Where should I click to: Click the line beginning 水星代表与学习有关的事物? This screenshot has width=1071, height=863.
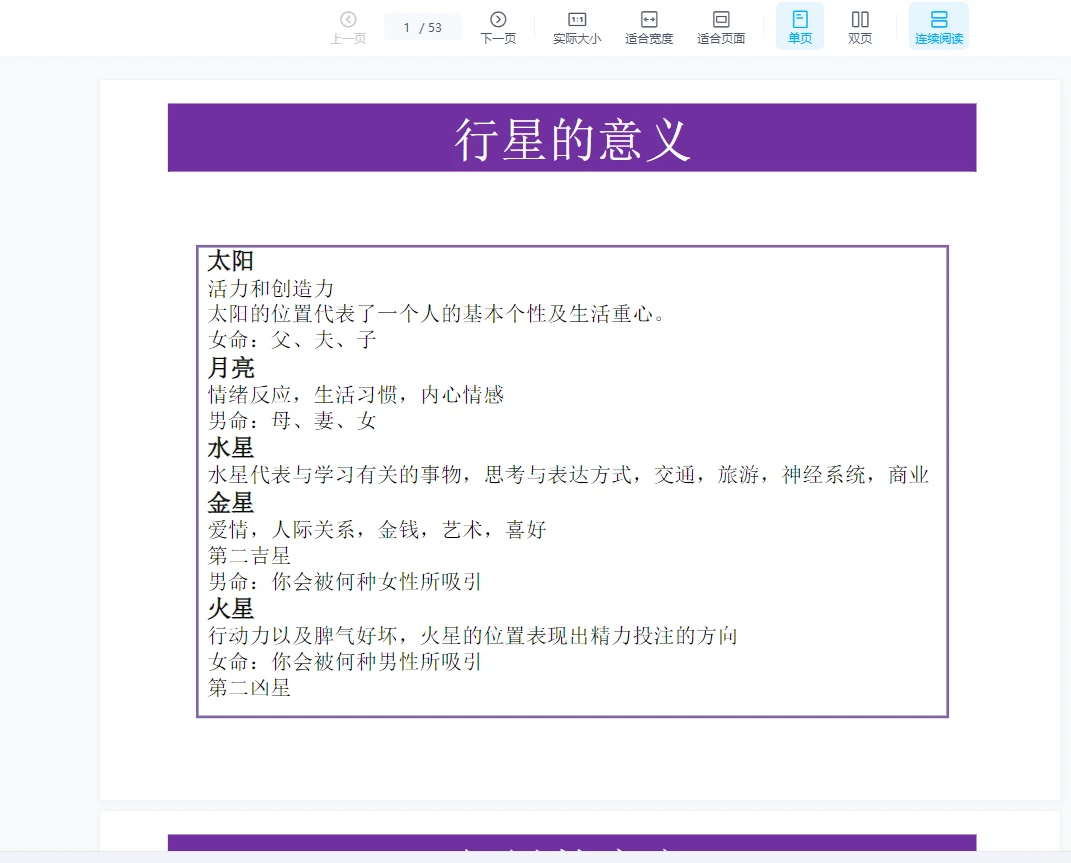568,474
